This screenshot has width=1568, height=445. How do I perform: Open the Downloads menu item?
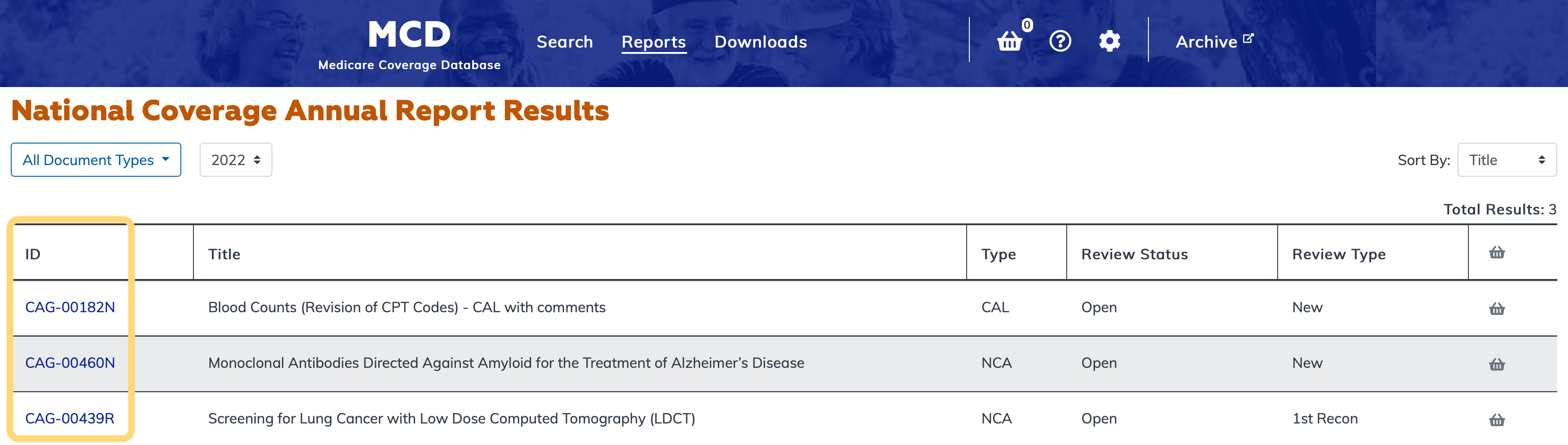click(x=760, y=42)
